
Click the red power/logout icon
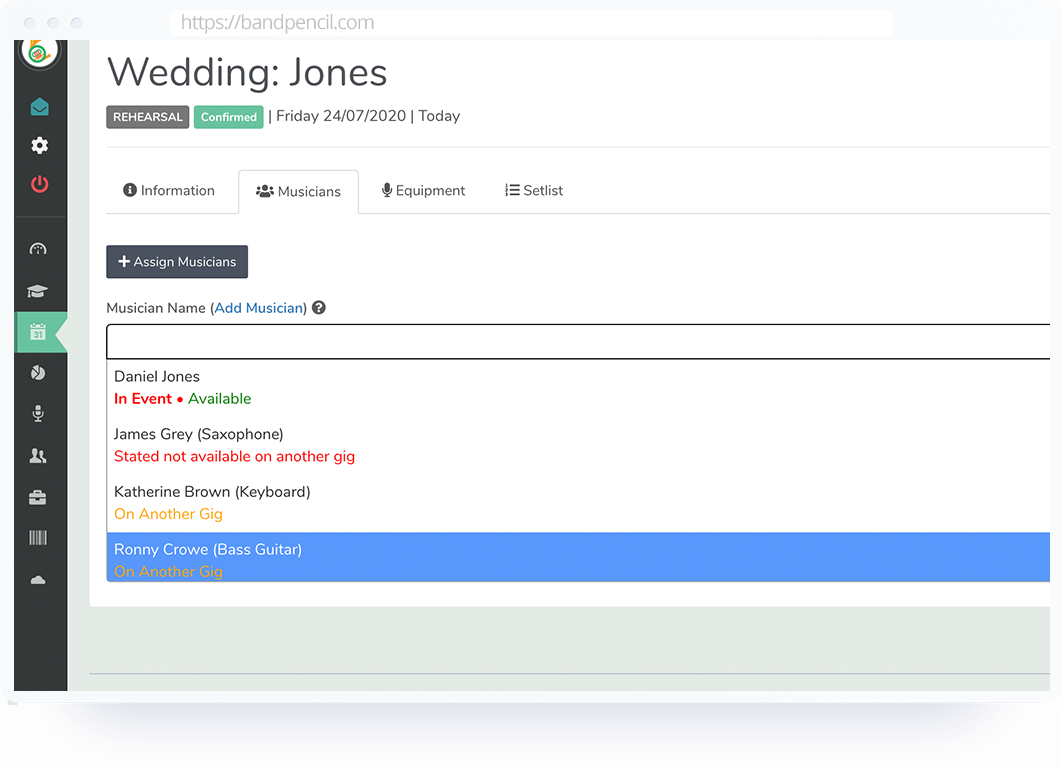[x=39, y=184]
